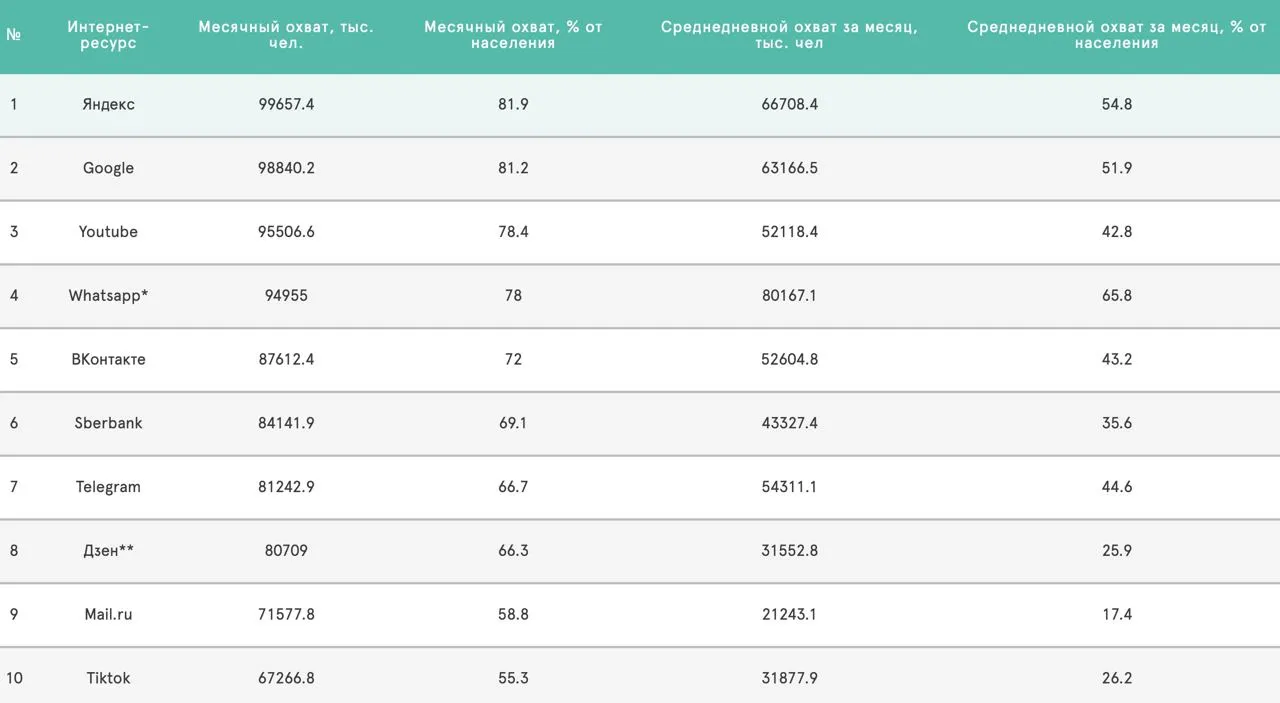Viewport: 1280px width, 703px height.
Task: Click daily reach 31877.9 for Tiktok
Action: click(x=789, y=678)
